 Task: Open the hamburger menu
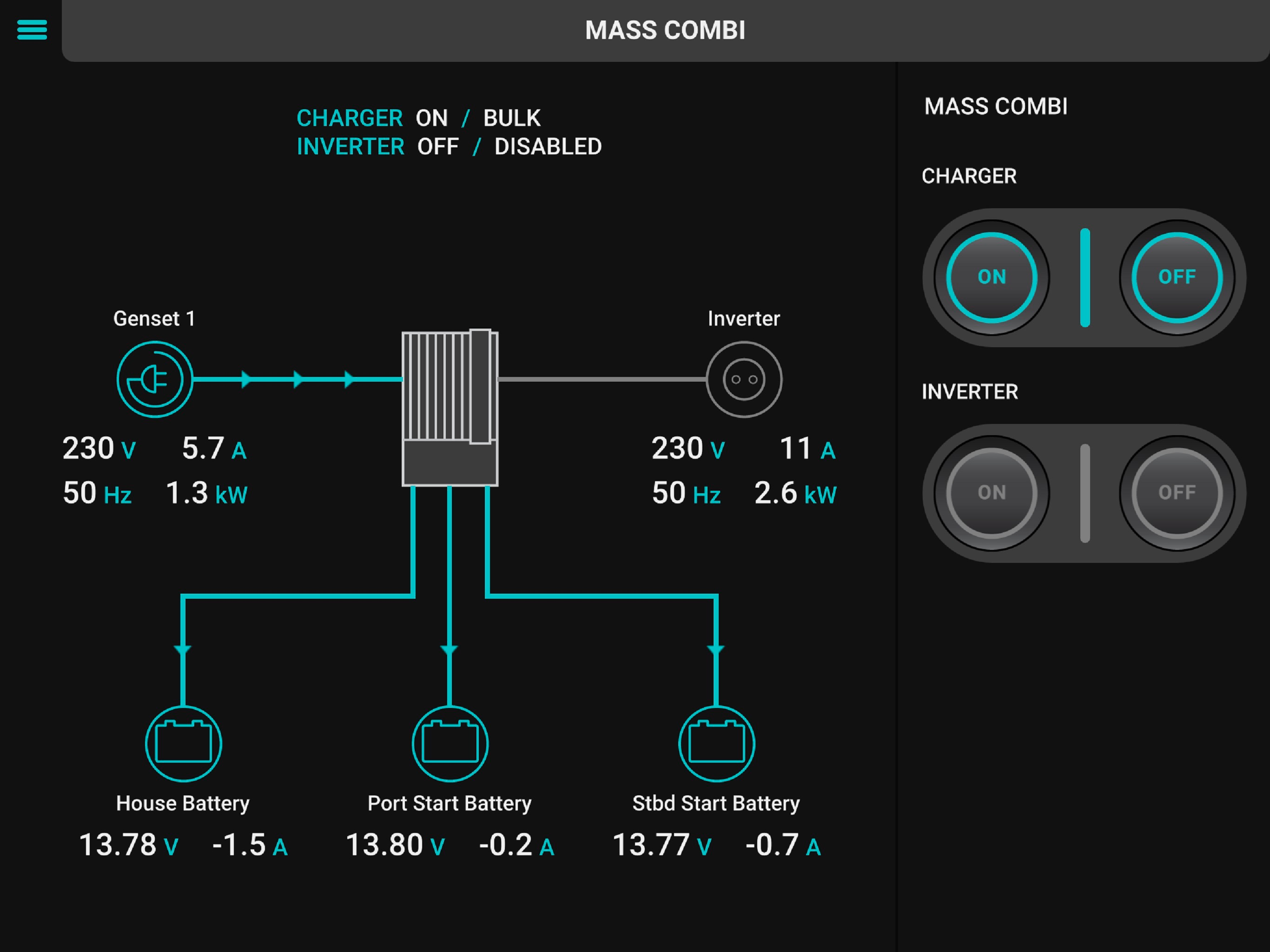[32, 30]
